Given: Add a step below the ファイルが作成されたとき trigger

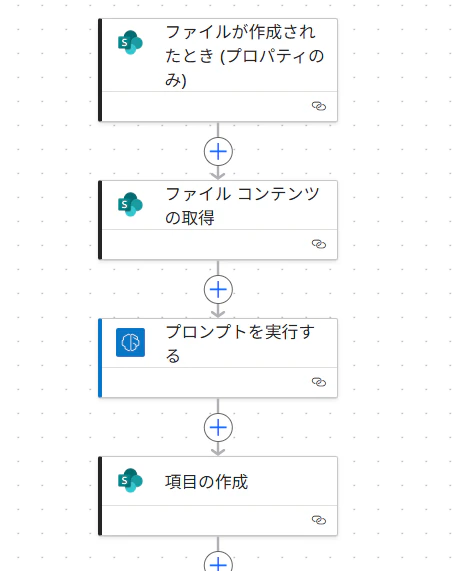Looking at the screenshot, I should pyautogui.click(x=218, y=151).
